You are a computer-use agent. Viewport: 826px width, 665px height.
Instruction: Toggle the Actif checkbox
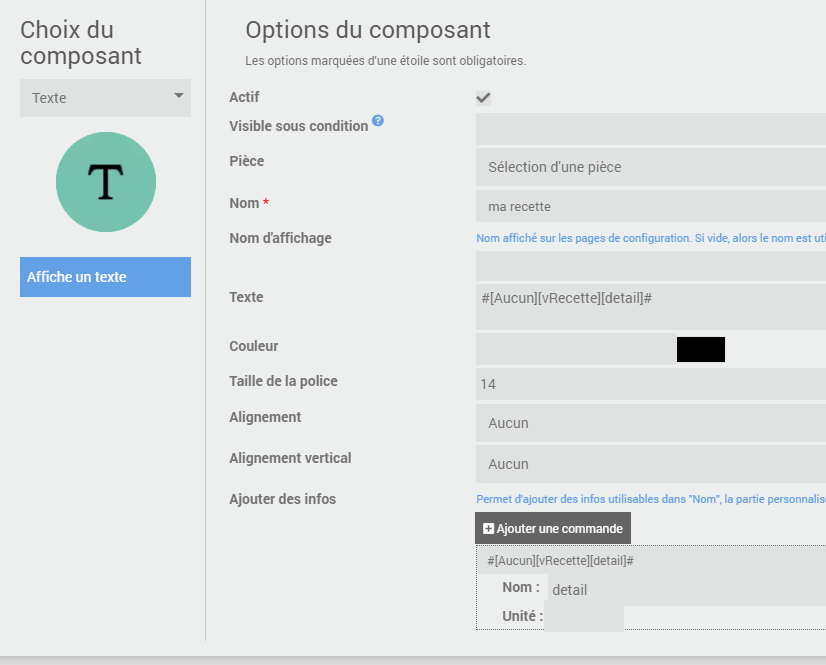tap(484, 98)
